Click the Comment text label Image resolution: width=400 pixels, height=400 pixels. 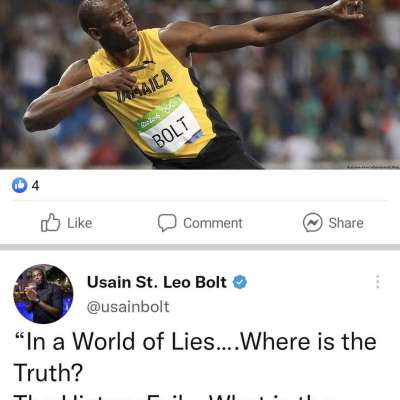[x=213, y=223]
